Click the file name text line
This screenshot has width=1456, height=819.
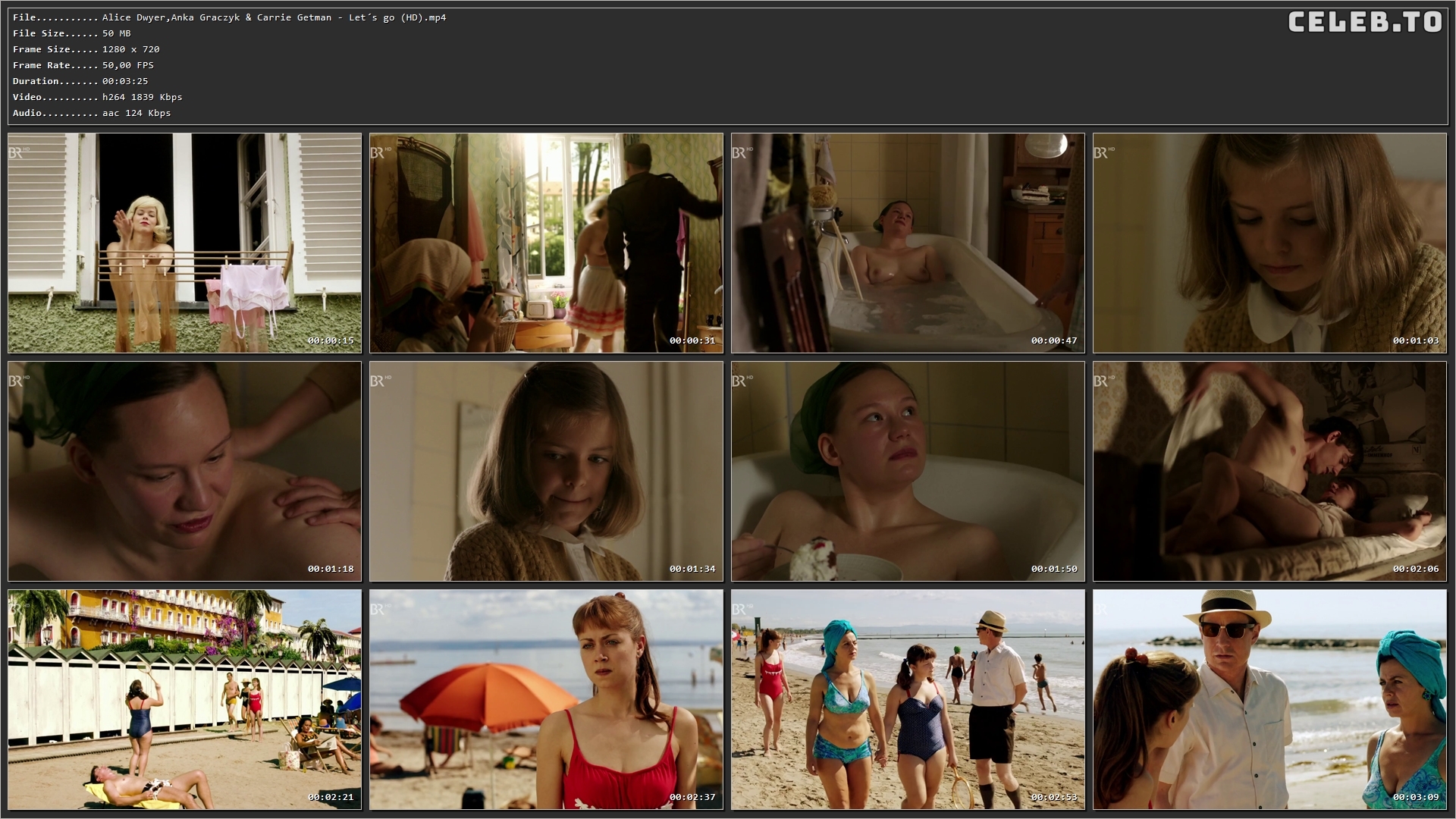229,17
